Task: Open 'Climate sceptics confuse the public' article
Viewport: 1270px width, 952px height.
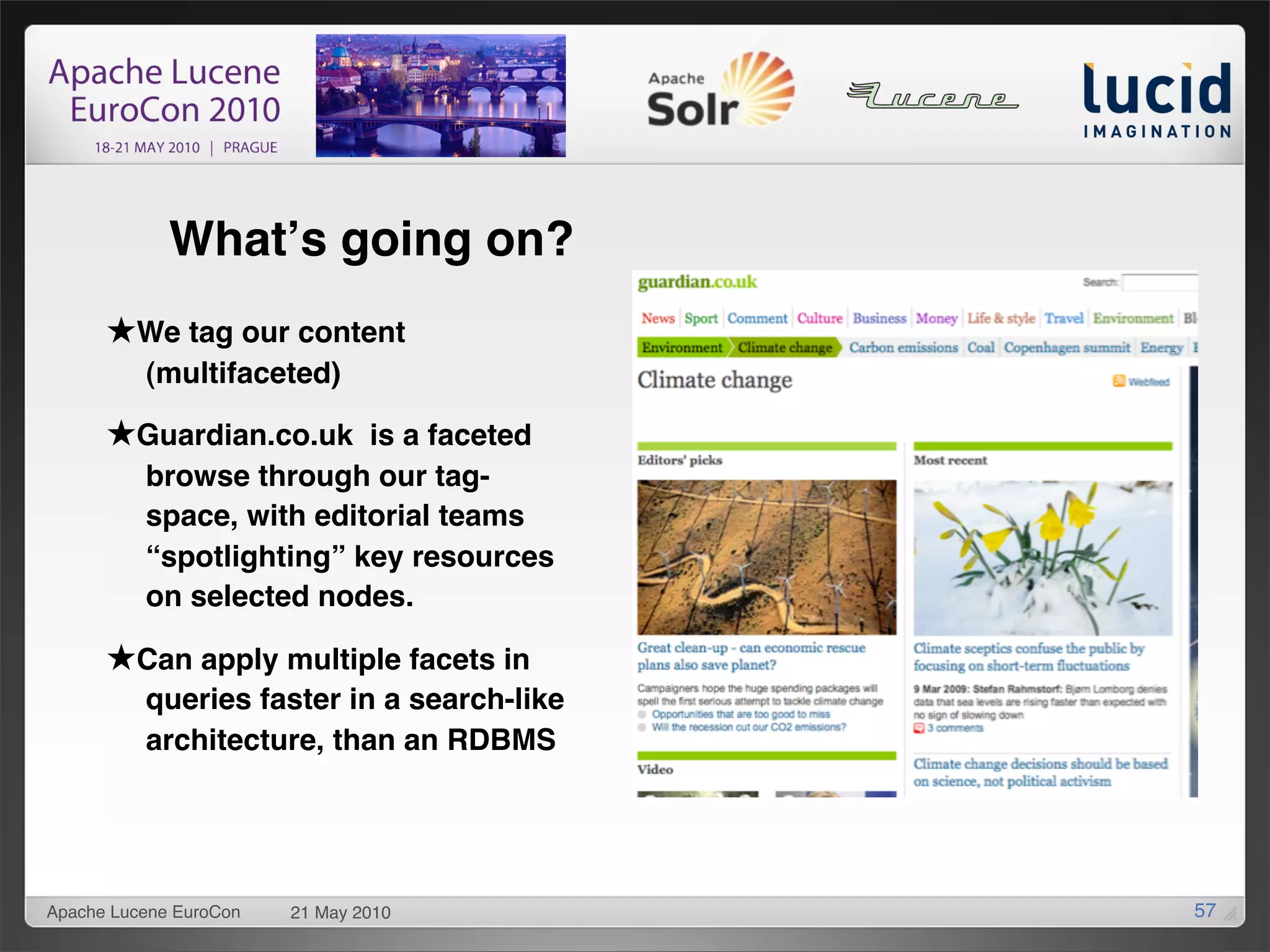Action: (1029, 657)
